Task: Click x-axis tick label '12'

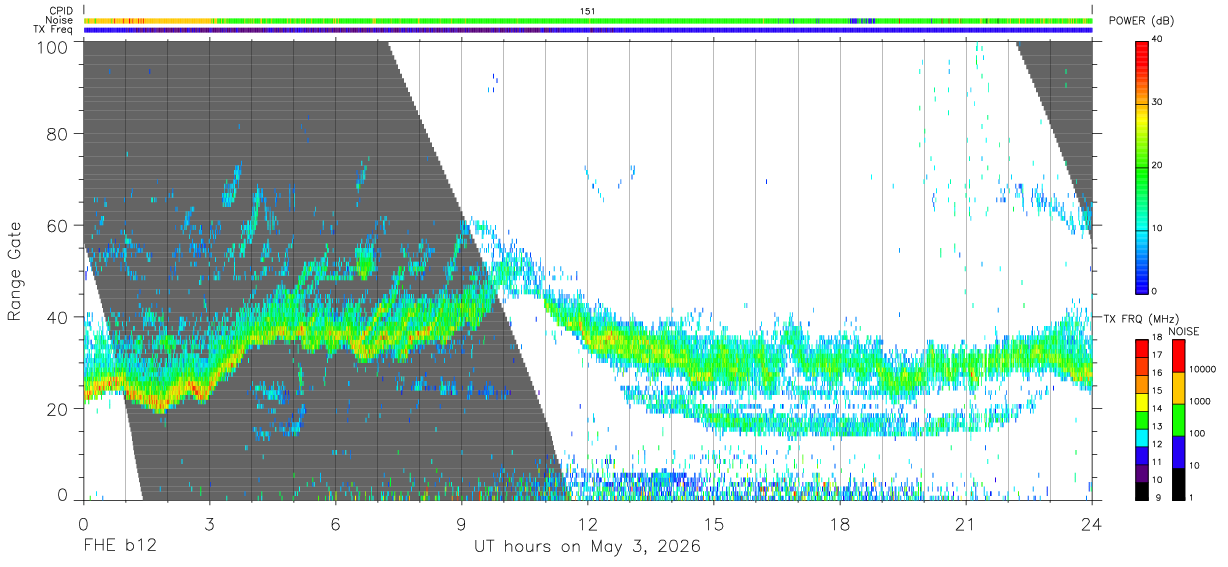Action: (x=588, y=524)
